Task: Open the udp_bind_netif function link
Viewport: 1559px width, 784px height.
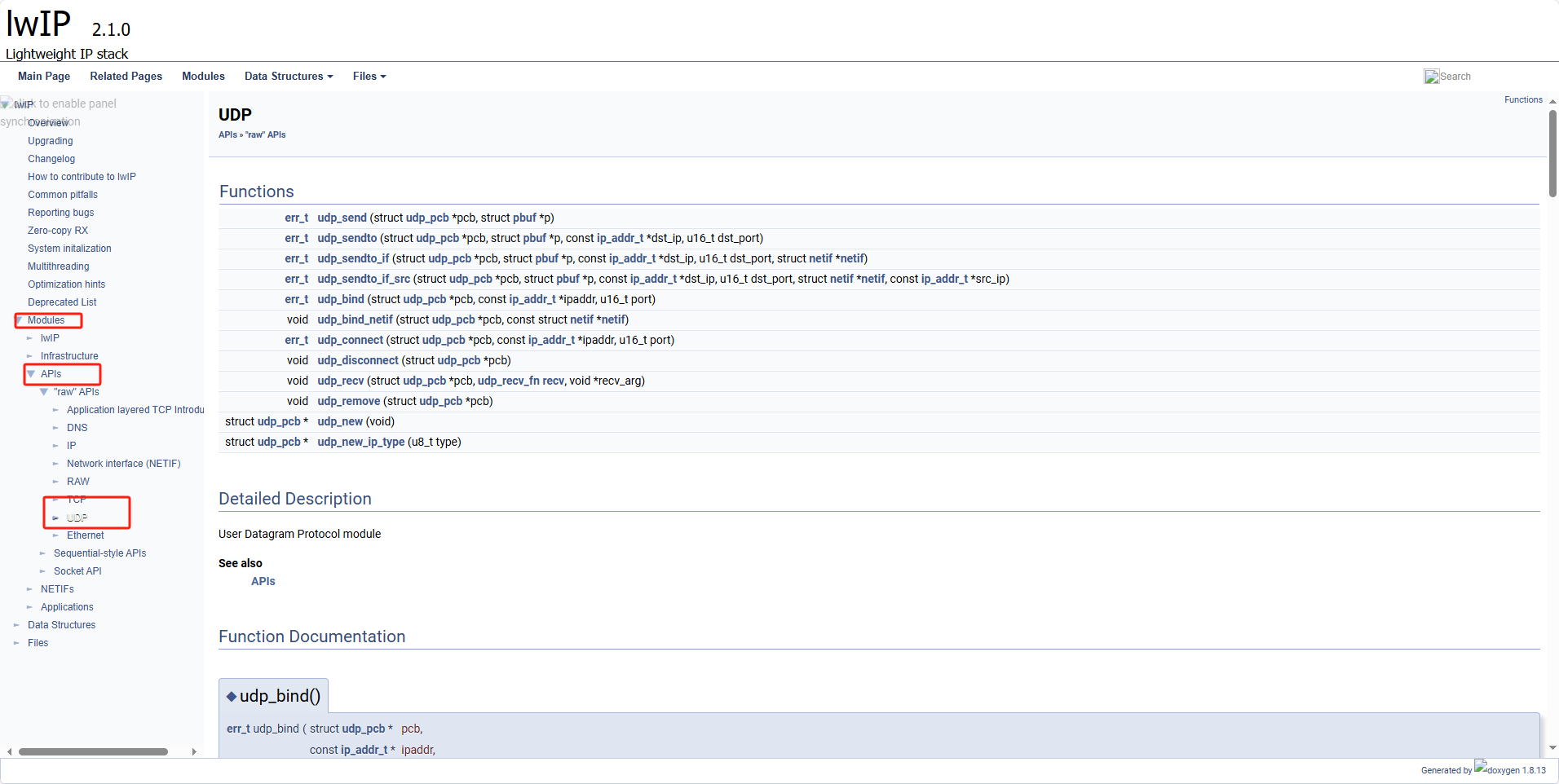Action: pos(355,319)
